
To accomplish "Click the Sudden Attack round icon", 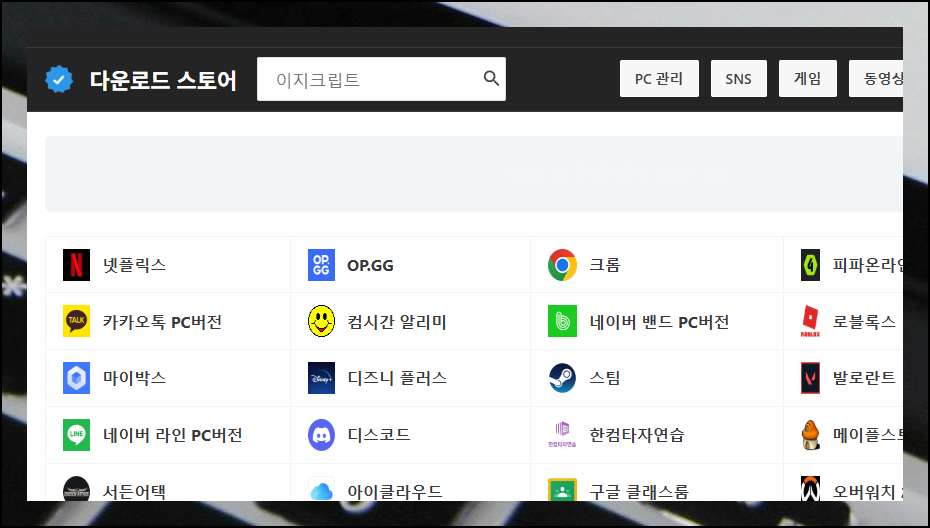I will click(x=77, y=488).
